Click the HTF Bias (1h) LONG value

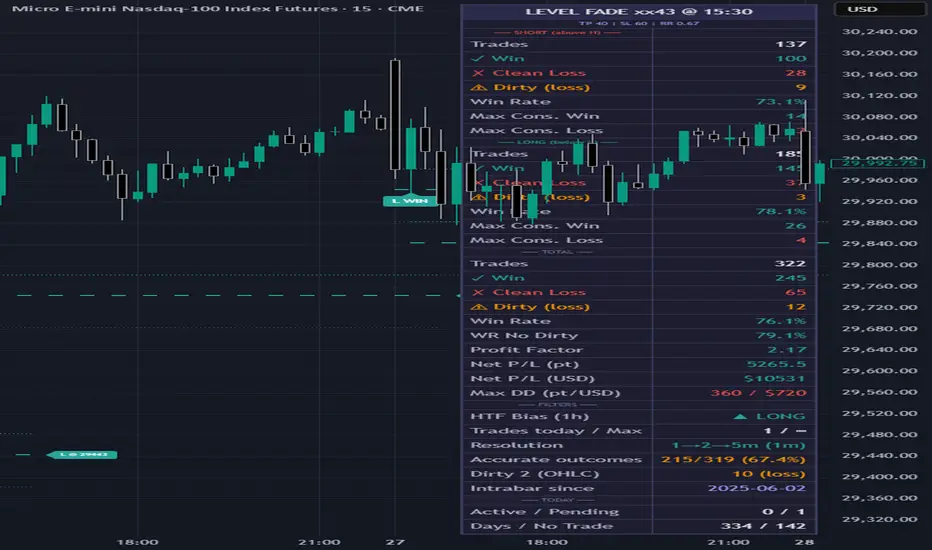[x=769, y=416]
